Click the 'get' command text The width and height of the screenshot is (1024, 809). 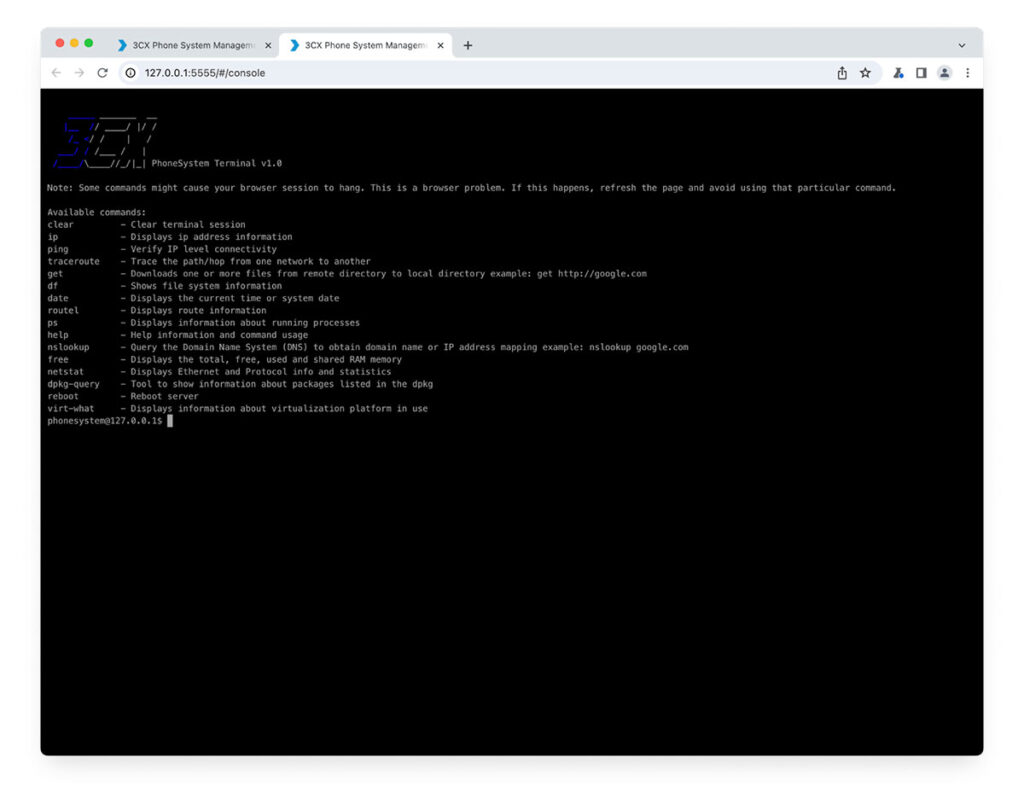point(55,274)
